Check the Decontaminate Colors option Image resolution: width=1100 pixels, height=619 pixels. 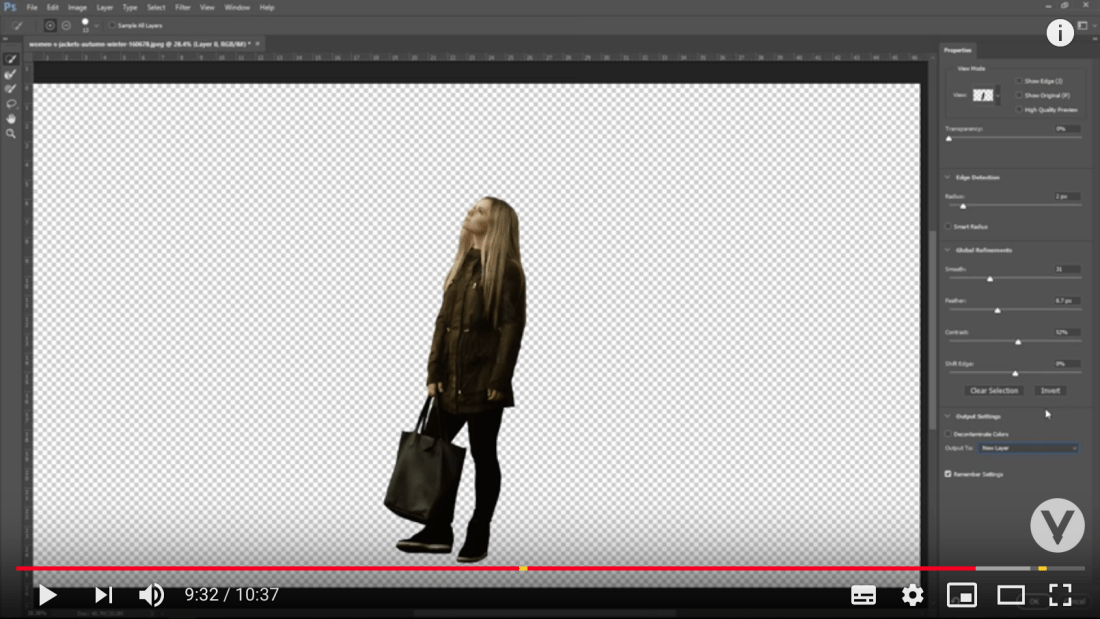click(x=949, y=434)
